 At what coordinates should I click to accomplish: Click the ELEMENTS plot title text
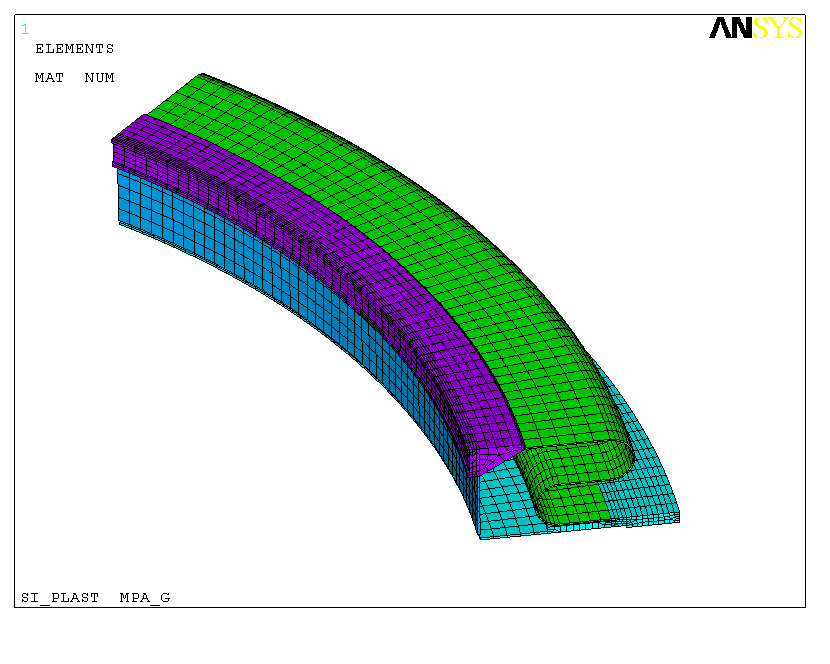click(x=75, y=49)
